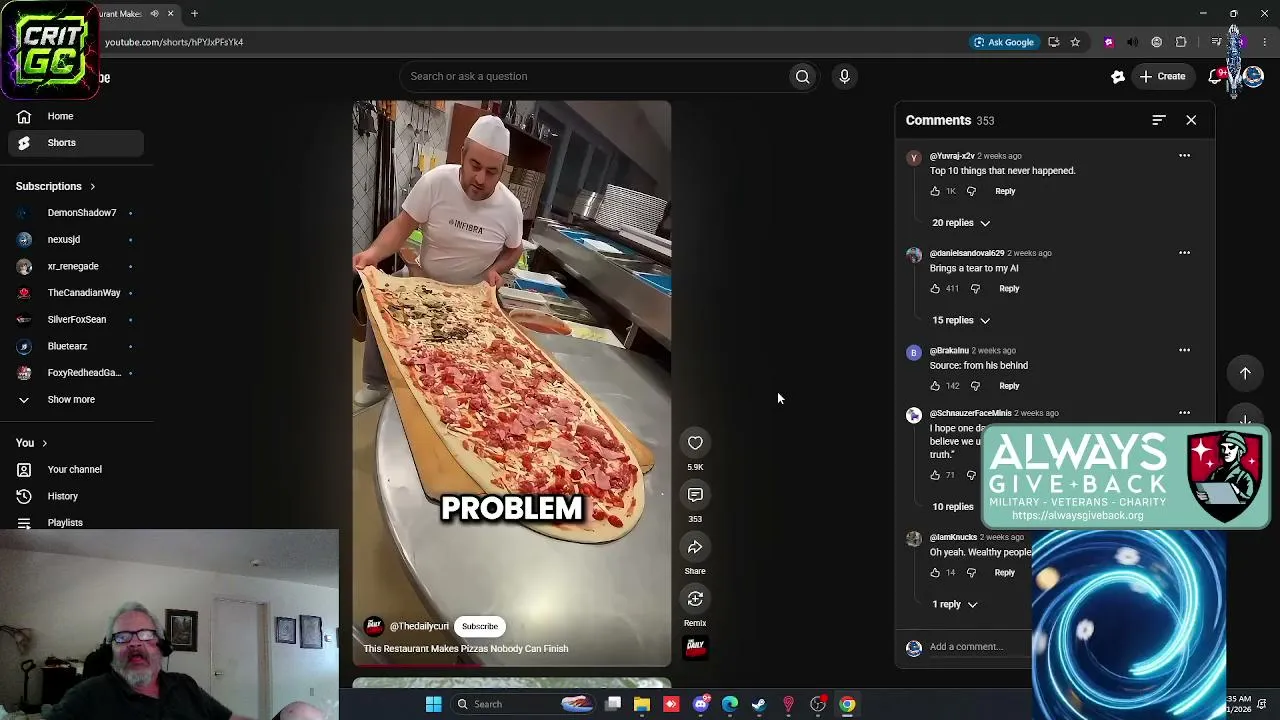Remix this Short
Image resolution: width=1280 pixels, height=720 pixels.
click(695, 599)
